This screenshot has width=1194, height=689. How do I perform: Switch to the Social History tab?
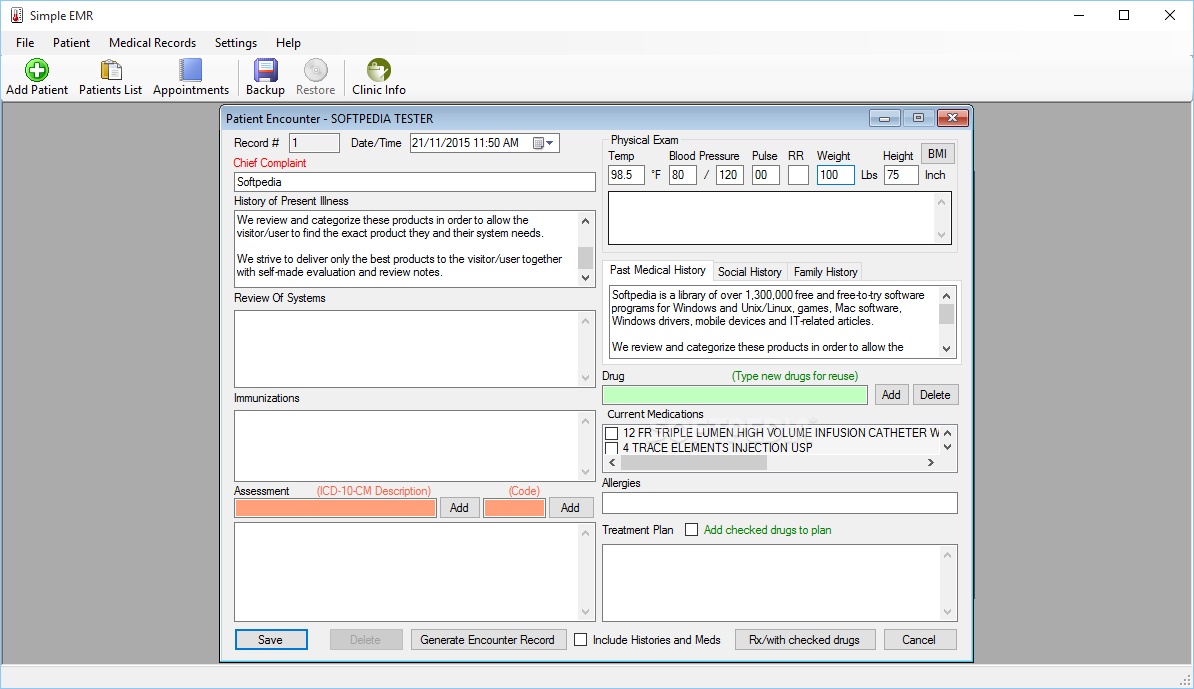[x=749, y=272]
